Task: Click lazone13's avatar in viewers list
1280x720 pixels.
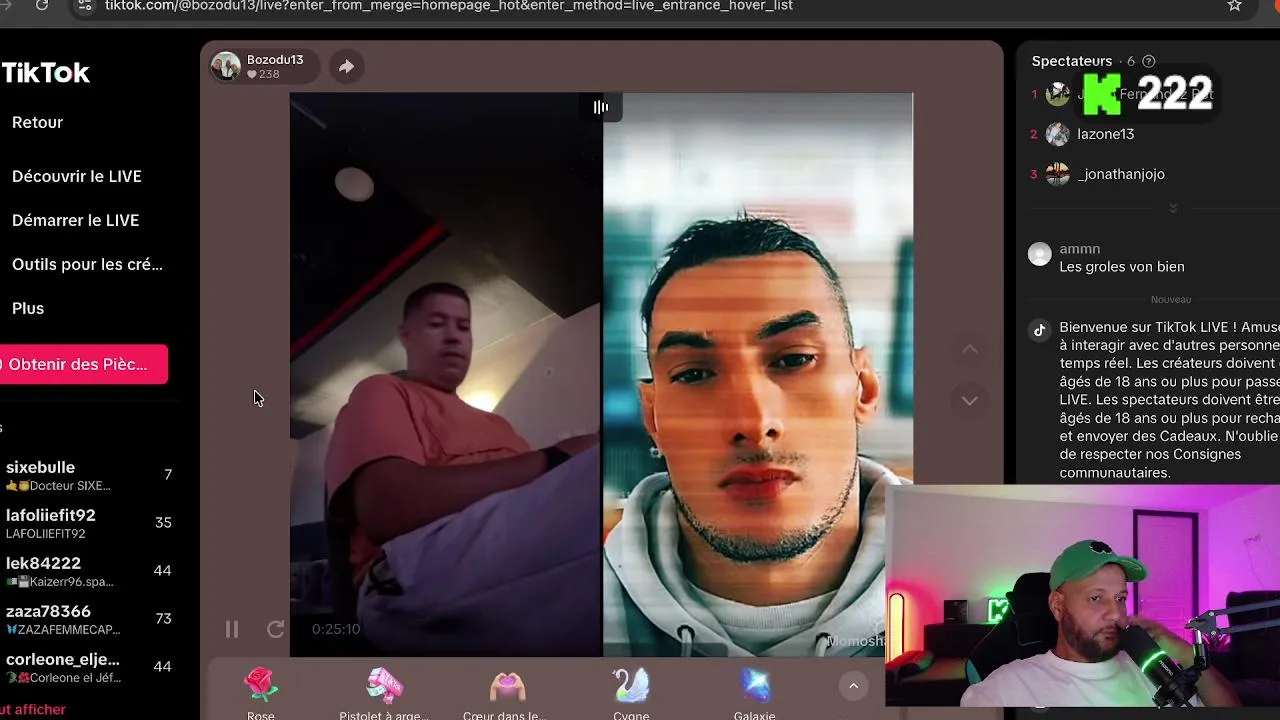Action: (1057, 134)
